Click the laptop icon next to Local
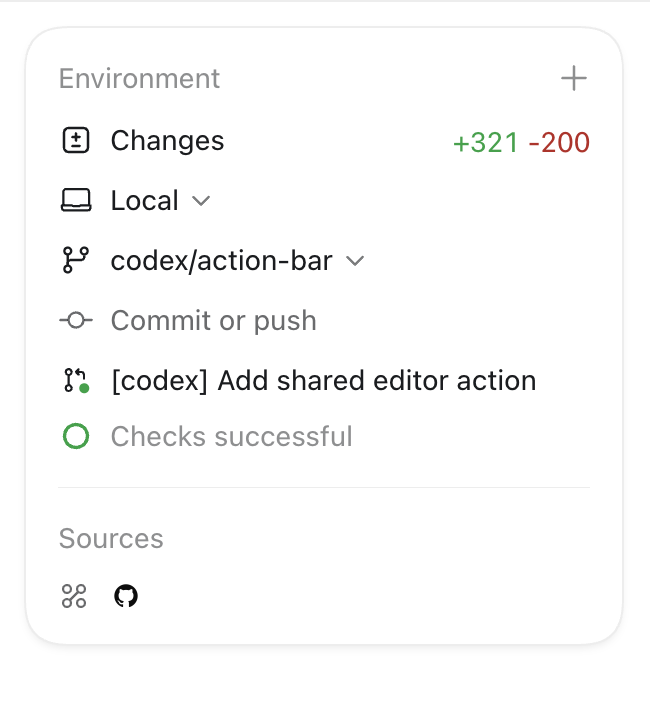Viewport: 650px width, 718px height. pyautogui.click(x=76, y=200)
